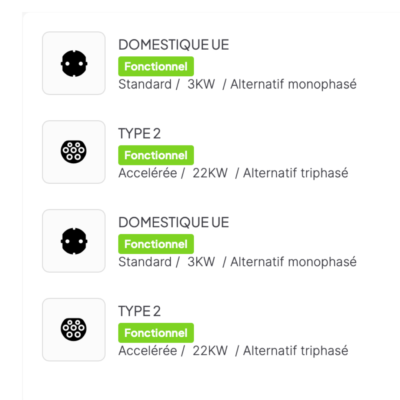Image resolution: width=400 pixels, height=400 pixels.
Task: Click 'Accelérée' in the second connector row
Action: (148, 173)
